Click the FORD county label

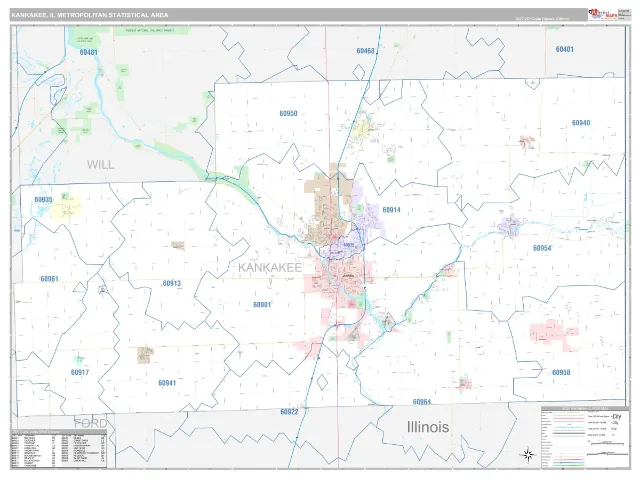91,423
